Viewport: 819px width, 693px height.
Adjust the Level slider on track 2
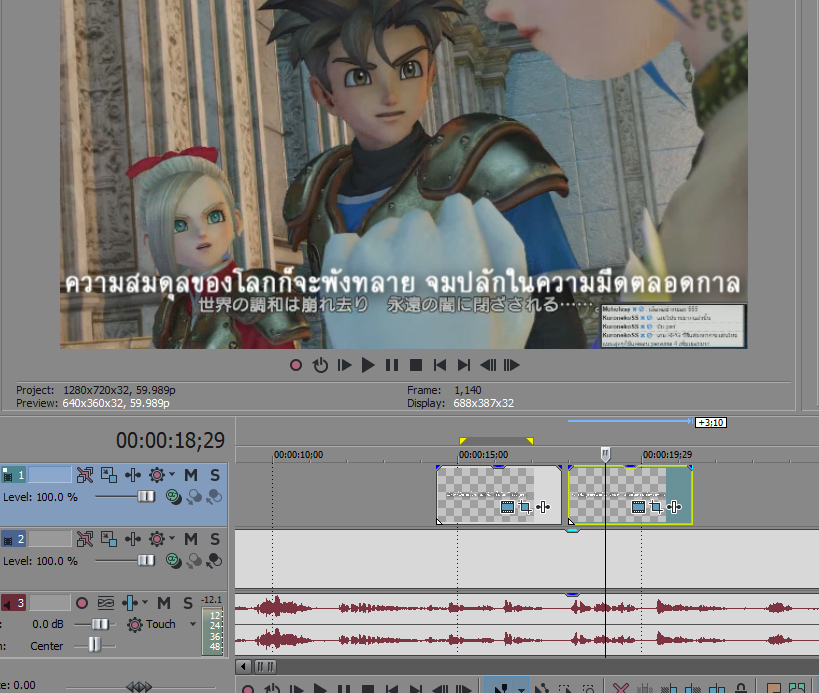[x=146, y=560]
